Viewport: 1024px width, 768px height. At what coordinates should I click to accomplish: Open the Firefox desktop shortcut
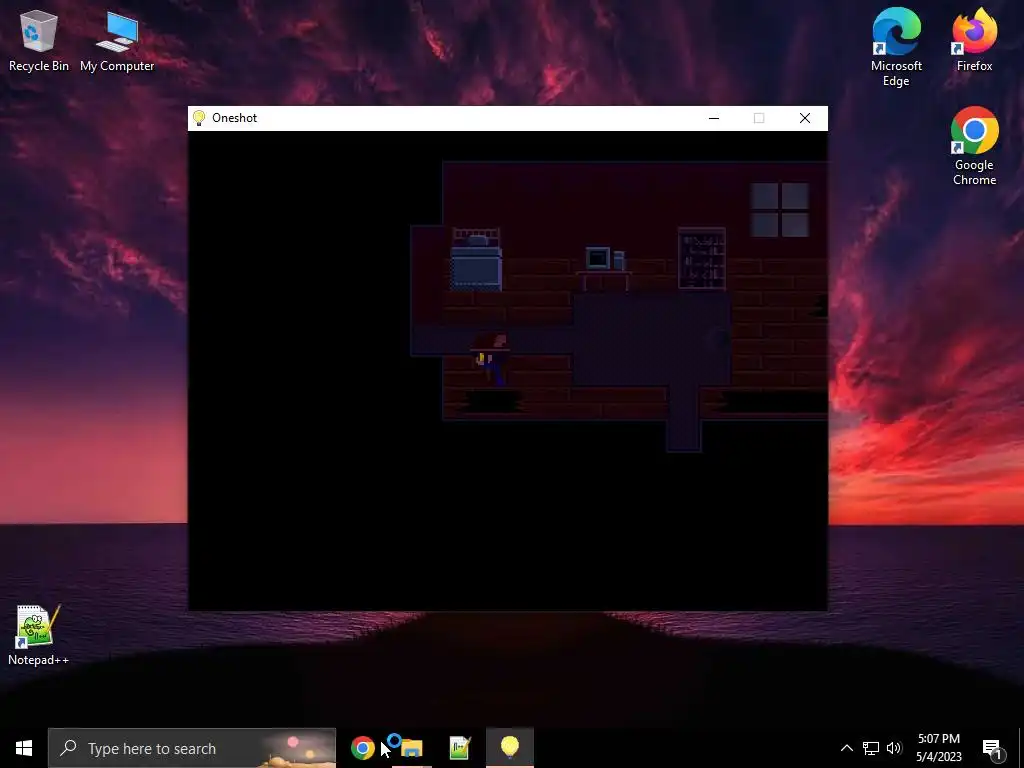(974, 40)
